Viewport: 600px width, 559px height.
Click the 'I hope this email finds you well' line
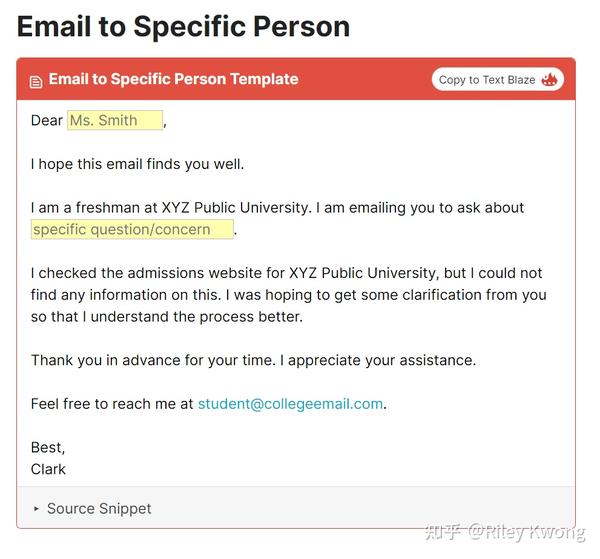click(x=137, y=164)
